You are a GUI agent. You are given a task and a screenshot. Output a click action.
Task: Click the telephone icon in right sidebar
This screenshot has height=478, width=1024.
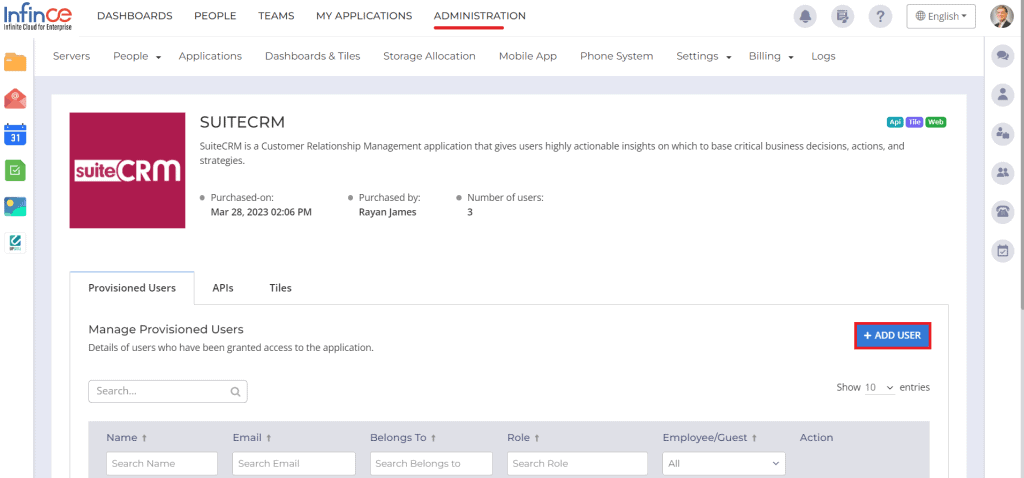[x=1002, y=212]
